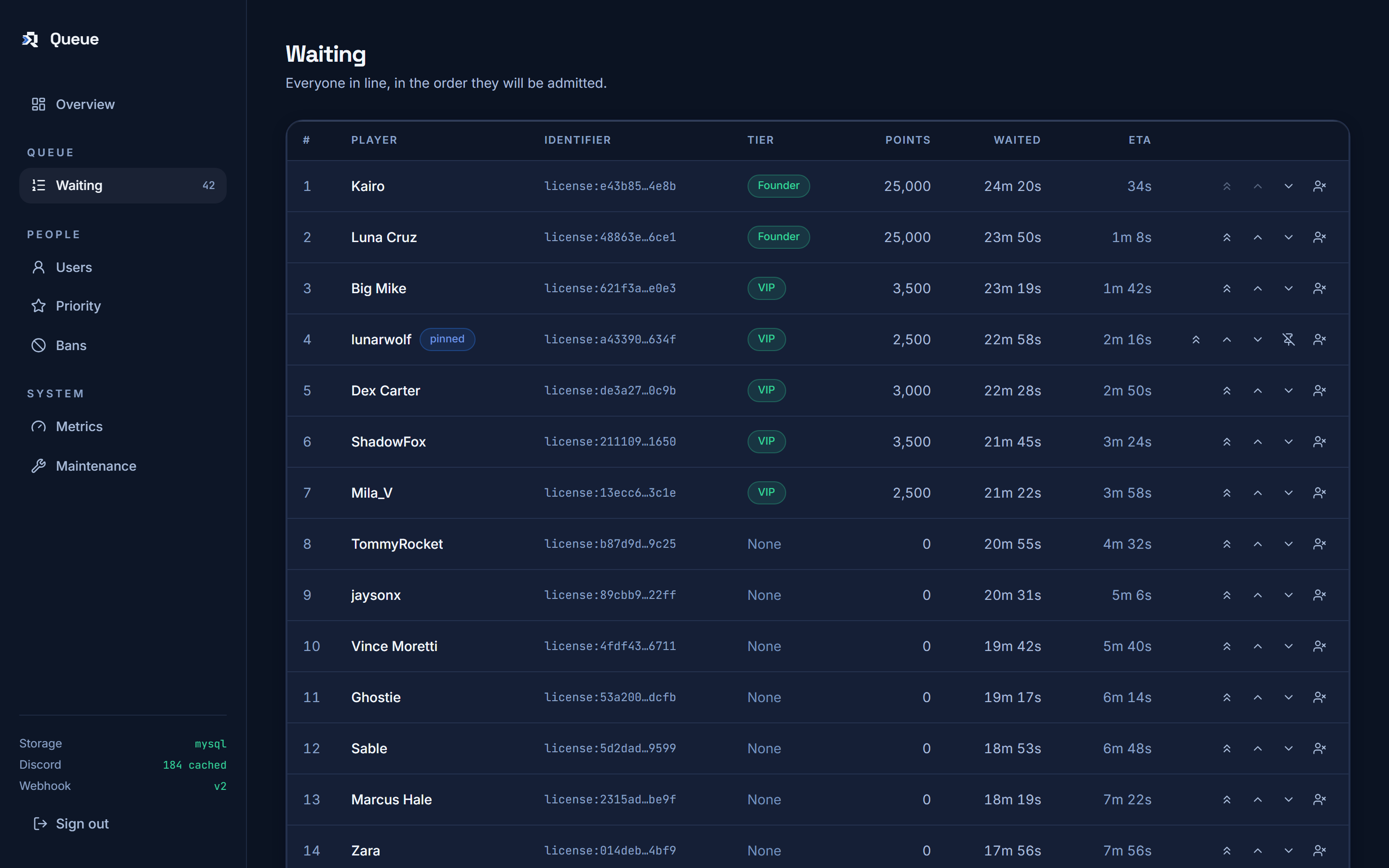This screenshot has height=868, width=1389.
Task: Click Kairo's Founder tier badge
Action: 778,186
